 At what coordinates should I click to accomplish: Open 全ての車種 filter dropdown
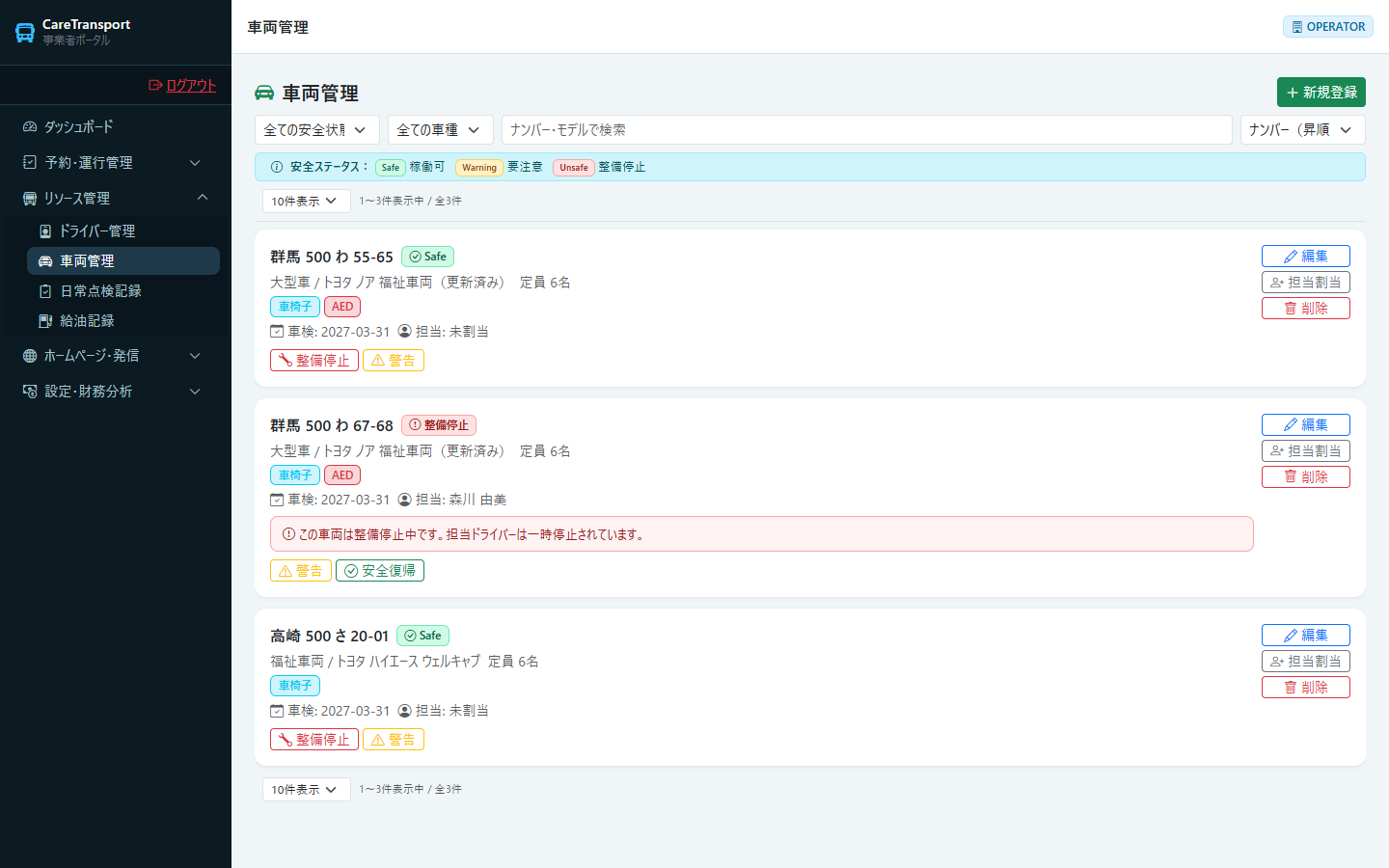pyautogui.click(x=441, y=129)
